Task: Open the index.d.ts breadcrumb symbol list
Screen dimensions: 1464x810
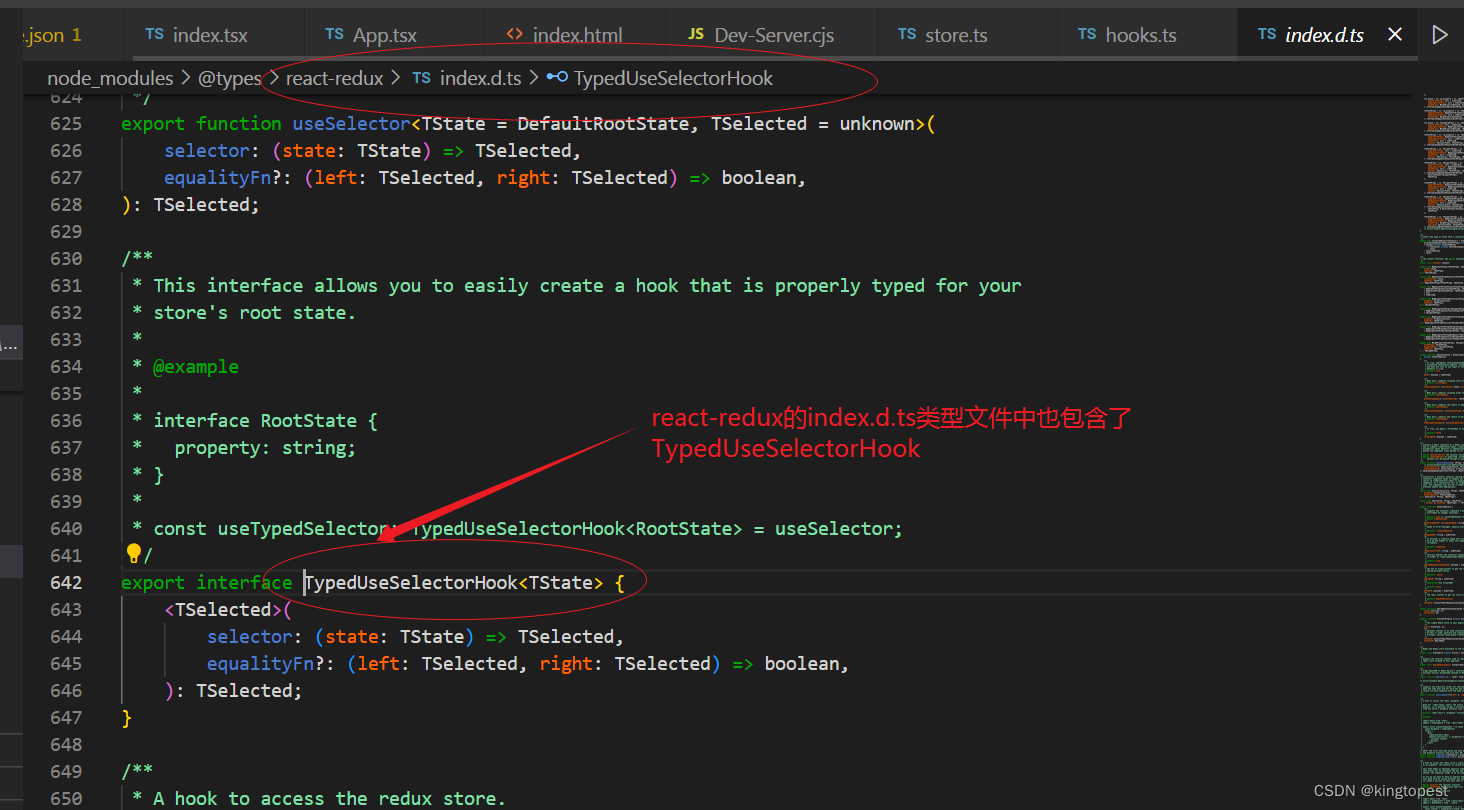Action: point(481,77)
